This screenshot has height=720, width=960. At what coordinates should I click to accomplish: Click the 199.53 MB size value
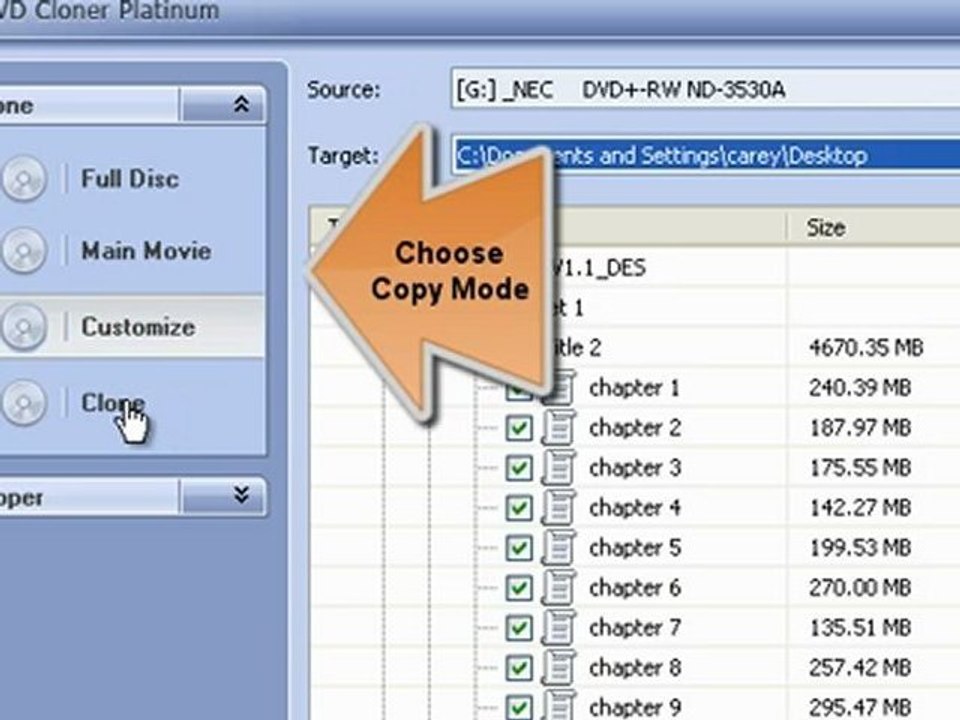tap(860, 548)
